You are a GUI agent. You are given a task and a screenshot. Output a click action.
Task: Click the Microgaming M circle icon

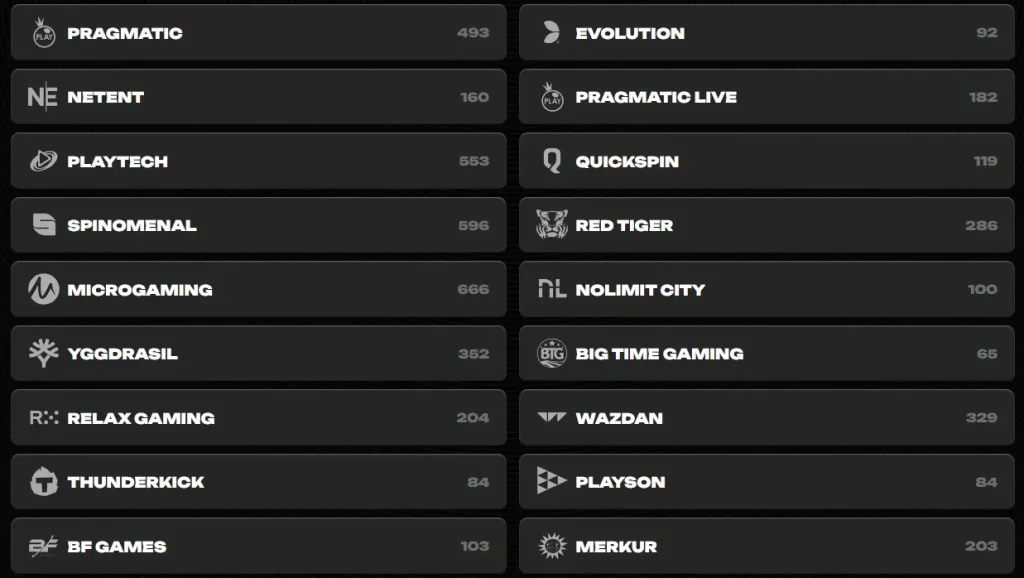click(x=44, y=289)
